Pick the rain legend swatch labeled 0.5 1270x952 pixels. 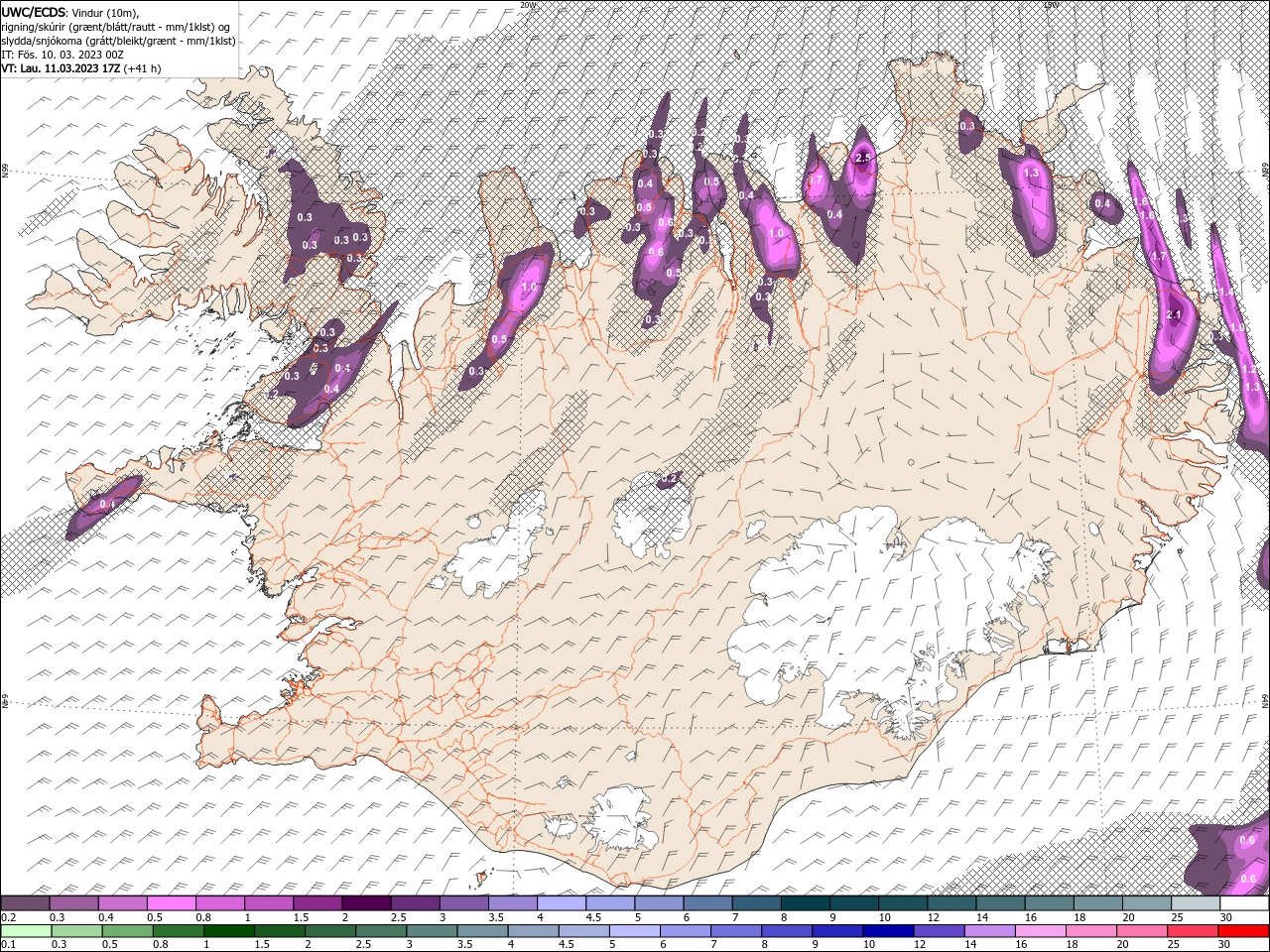[x=127, y=931]
